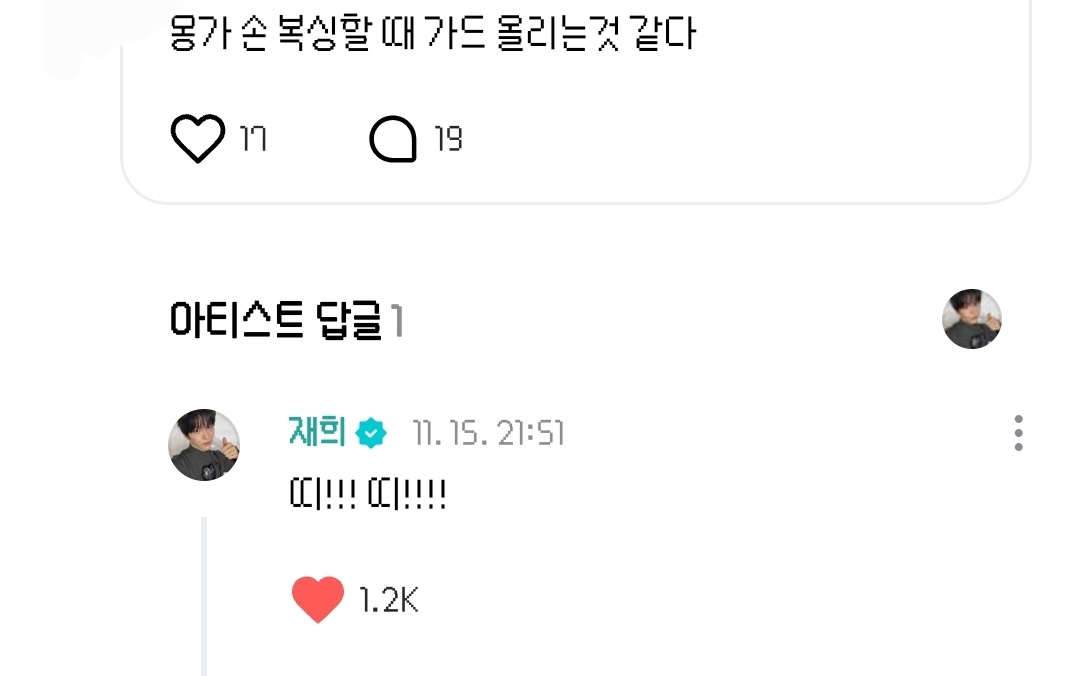Tap the artist reply count number 1

click(397, 321)
